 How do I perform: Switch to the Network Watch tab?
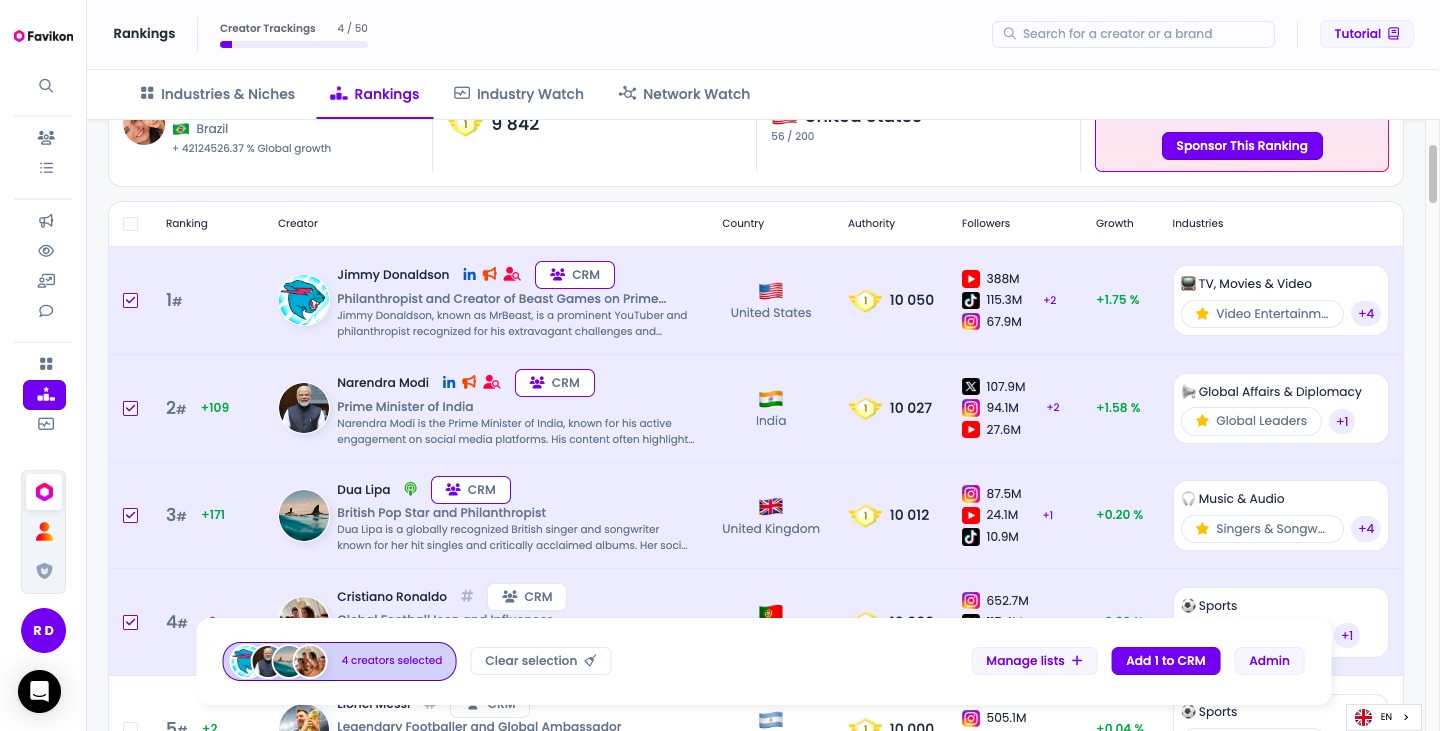[684, 94]
